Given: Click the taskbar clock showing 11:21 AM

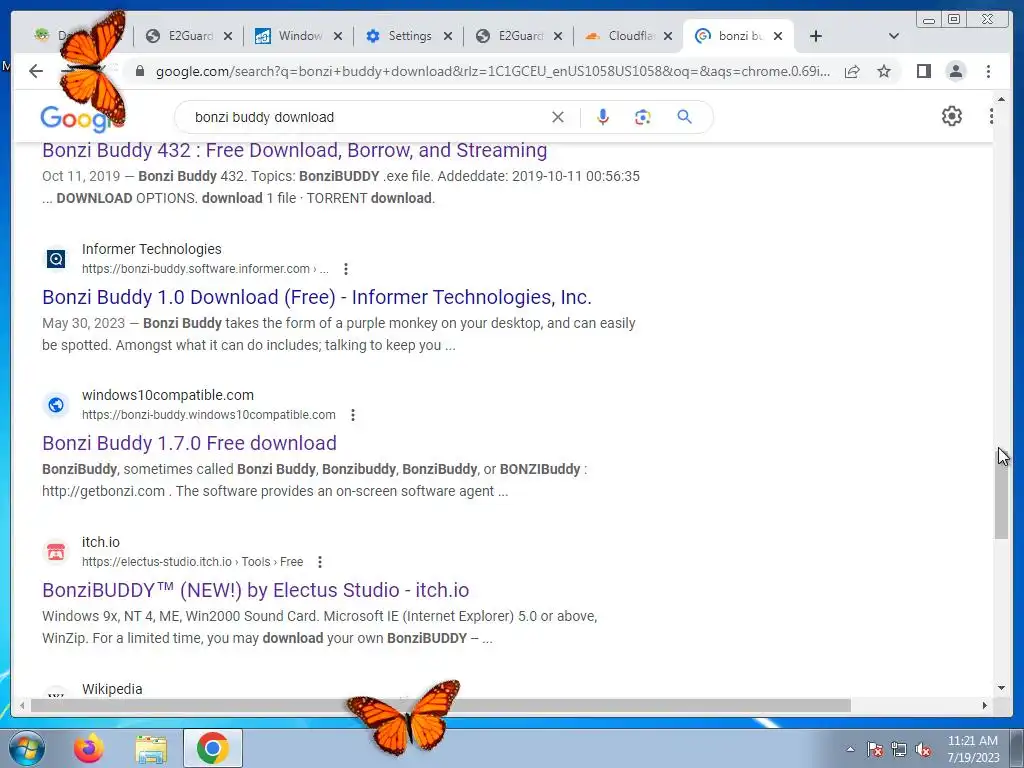Looking at the screenshot, I should point(973,749).
